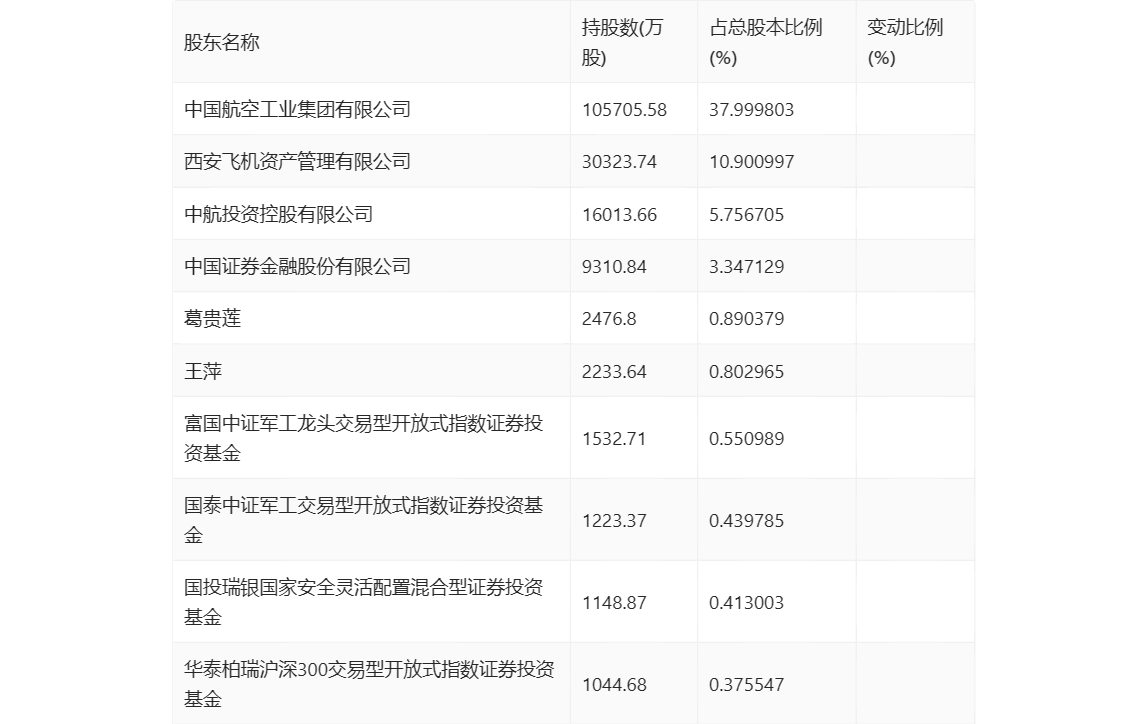Select shareholder 西安飞机资产管理有限公司
Image resolution: width=1148 pixels, height=724 pixels.
point(297,161)
